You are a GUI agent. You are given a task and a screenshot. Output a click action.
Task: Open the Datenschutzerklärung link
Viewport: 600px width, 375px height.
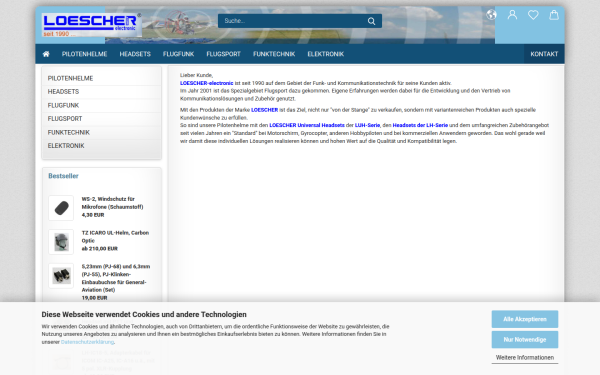click(x=87, y=342)
